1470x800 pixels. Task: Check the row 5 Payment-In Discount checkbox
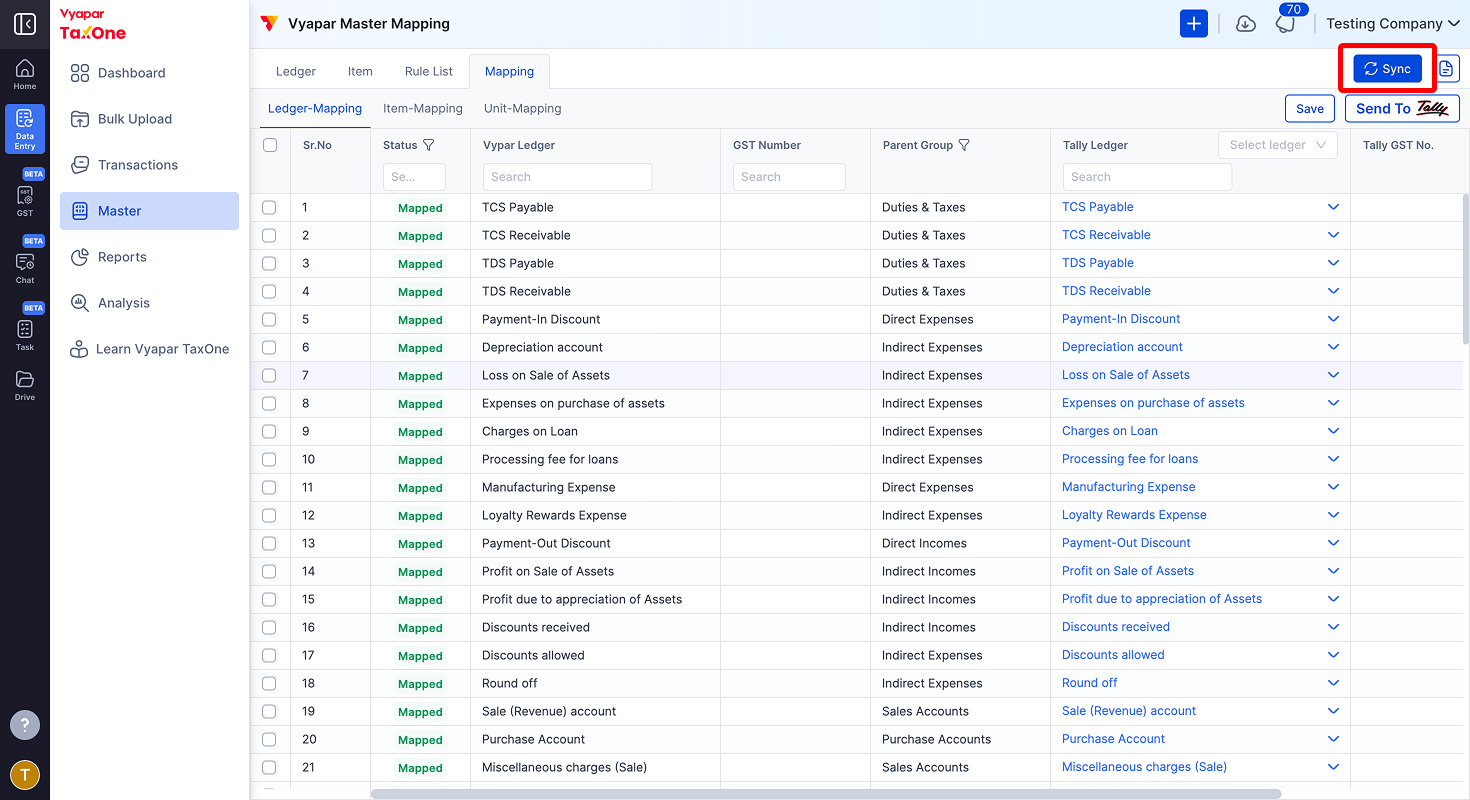pos(269,319)
